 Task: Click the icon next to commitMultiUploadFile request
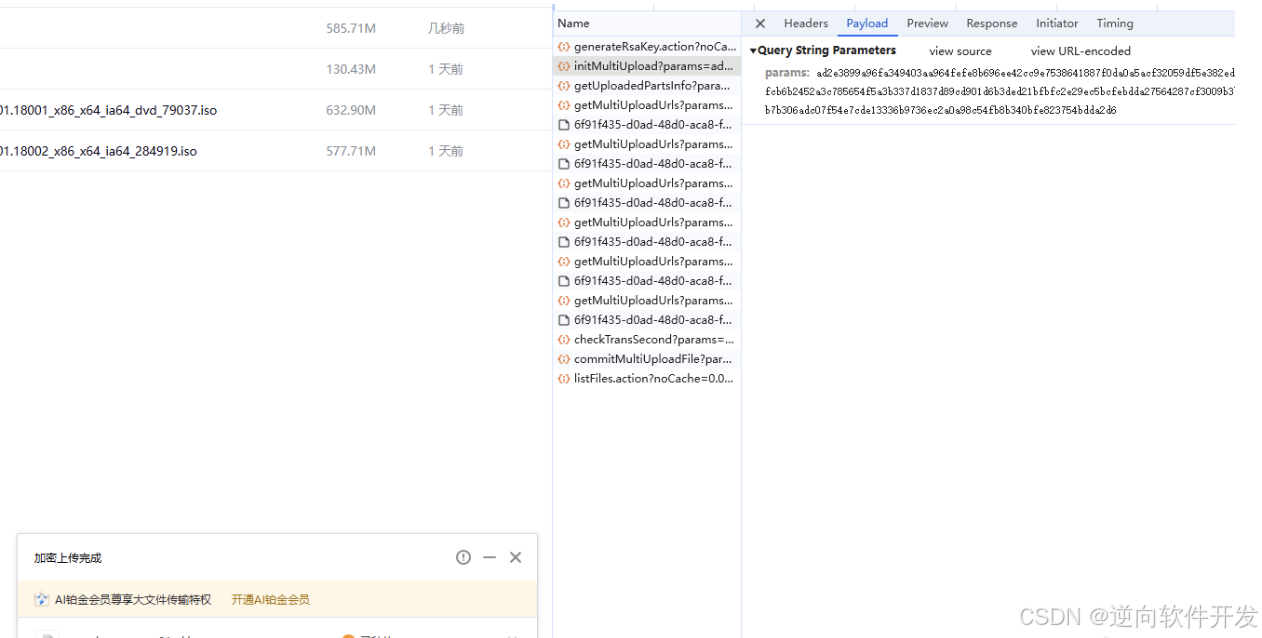(564, 359)
